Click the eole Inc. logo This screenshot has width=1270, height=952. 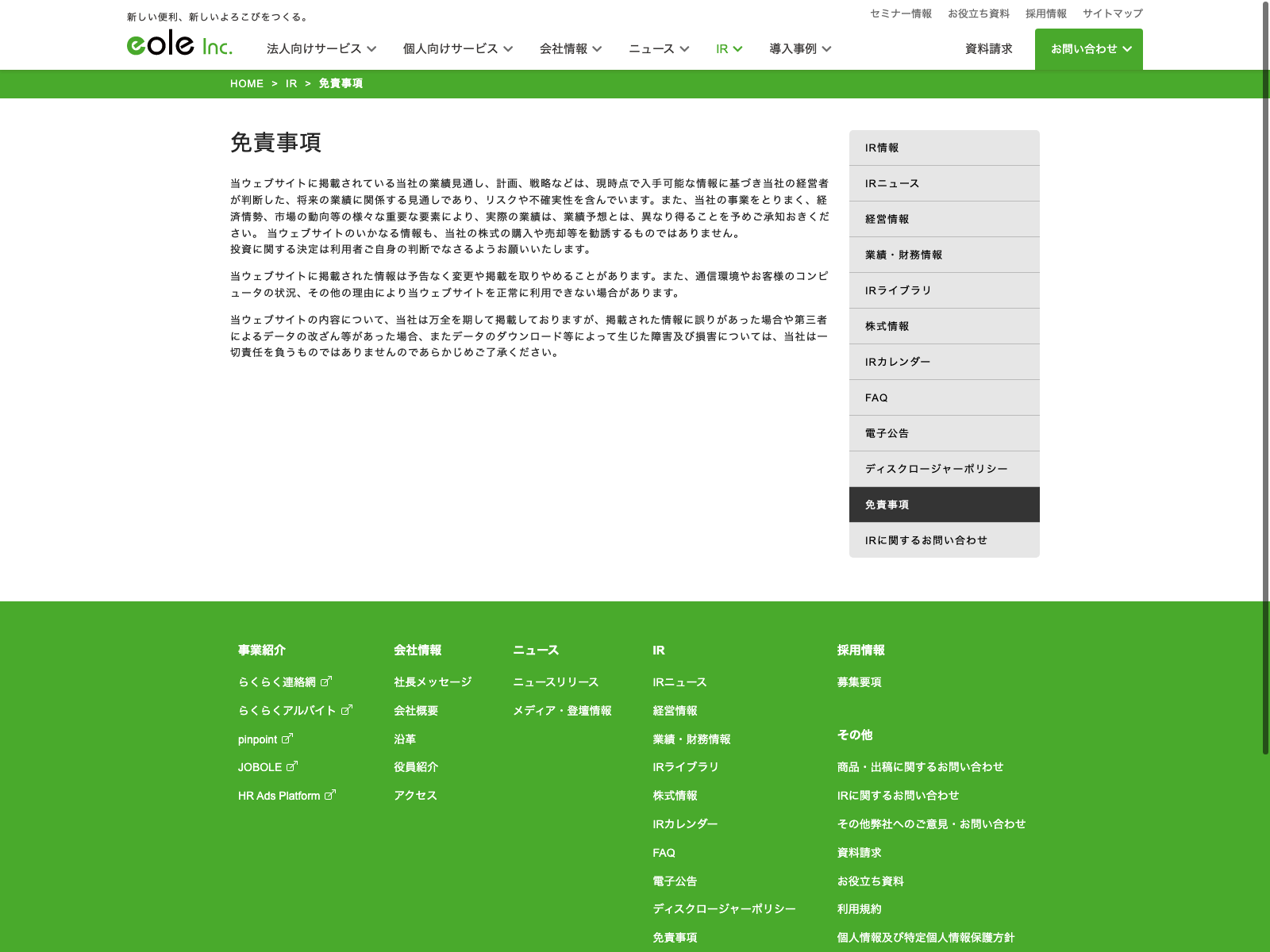(x=179, y=44)
